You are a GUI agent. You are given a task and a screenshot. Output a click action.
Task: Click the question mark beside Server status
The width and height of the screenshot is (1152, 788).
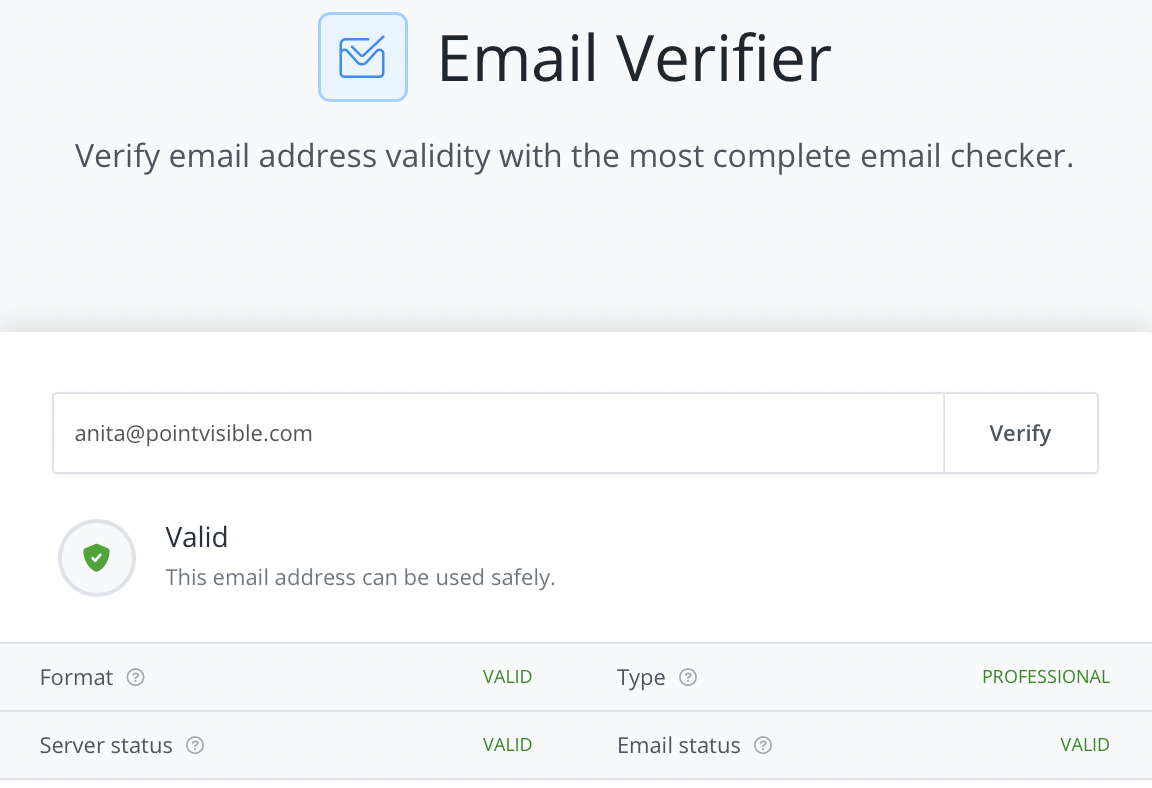[x=195, y=745]
